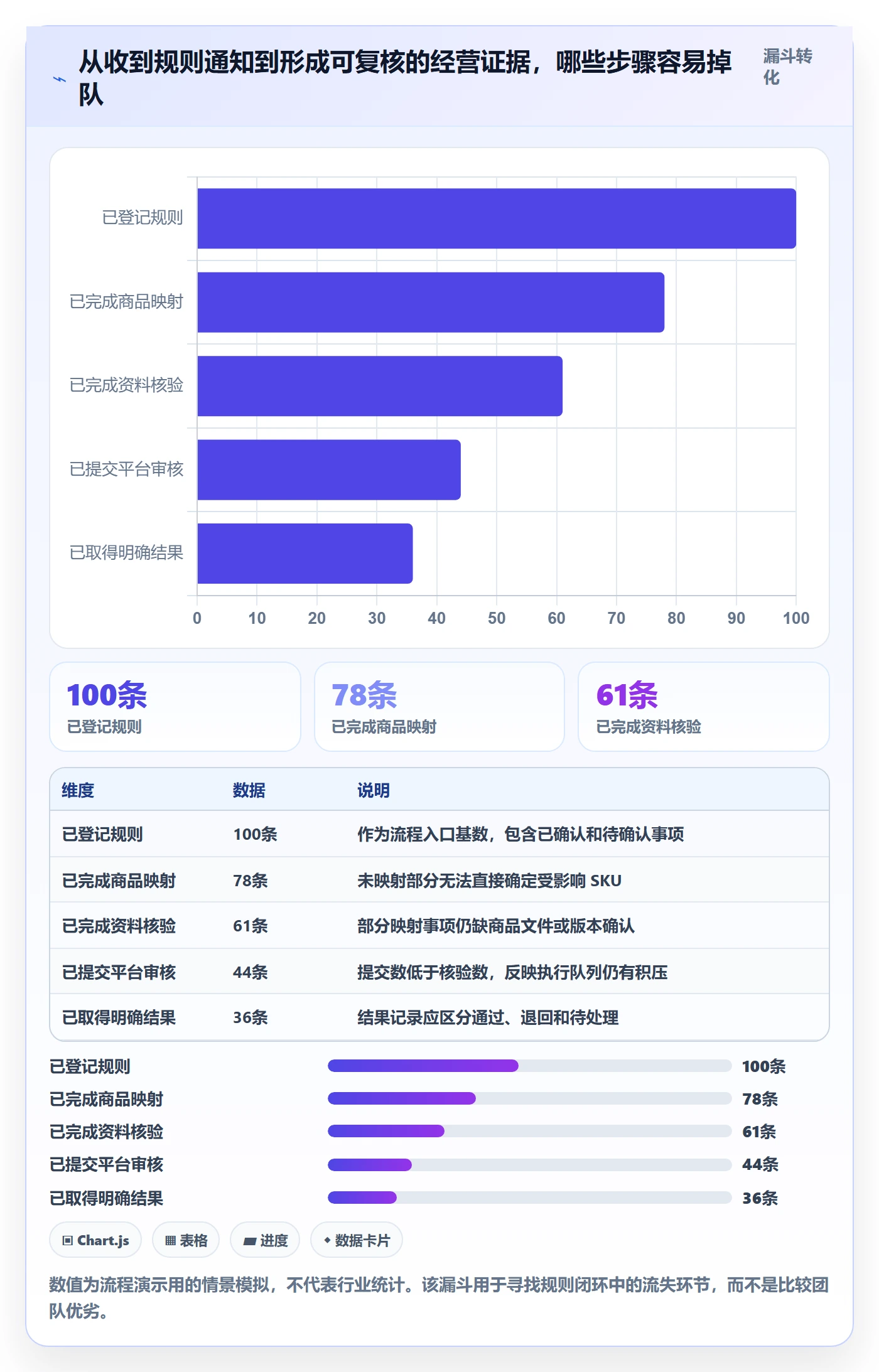Select the 已完成商品映射 chart bar
The height and width of the screenshot is (1372, 879).
pyautogui.click(x=431, y=302)
